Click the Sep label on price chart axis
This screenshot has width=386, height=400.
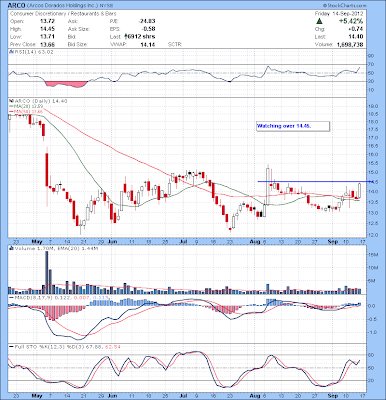point(333,241)
